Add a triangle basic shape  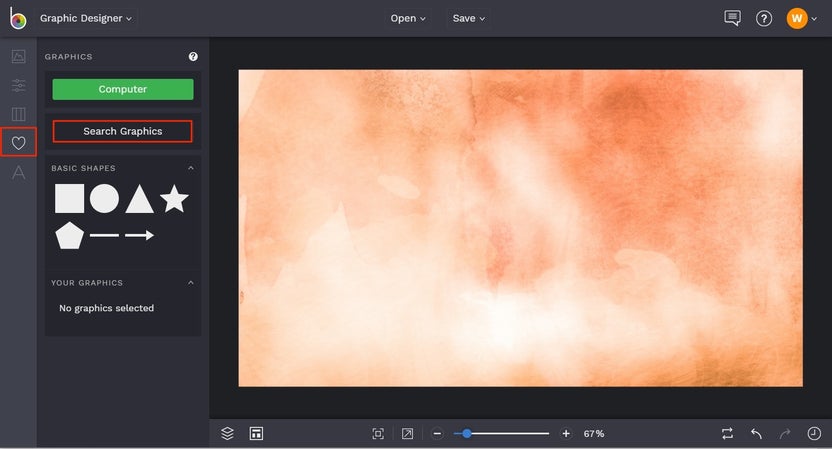(x=140, y=199)
